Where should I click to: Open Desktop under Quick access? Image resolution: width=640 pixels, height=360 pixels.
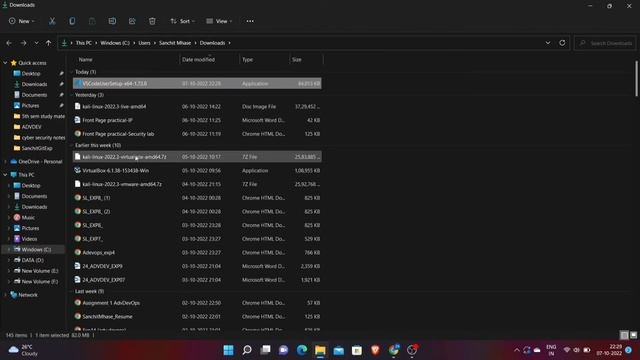pos(31,73)
